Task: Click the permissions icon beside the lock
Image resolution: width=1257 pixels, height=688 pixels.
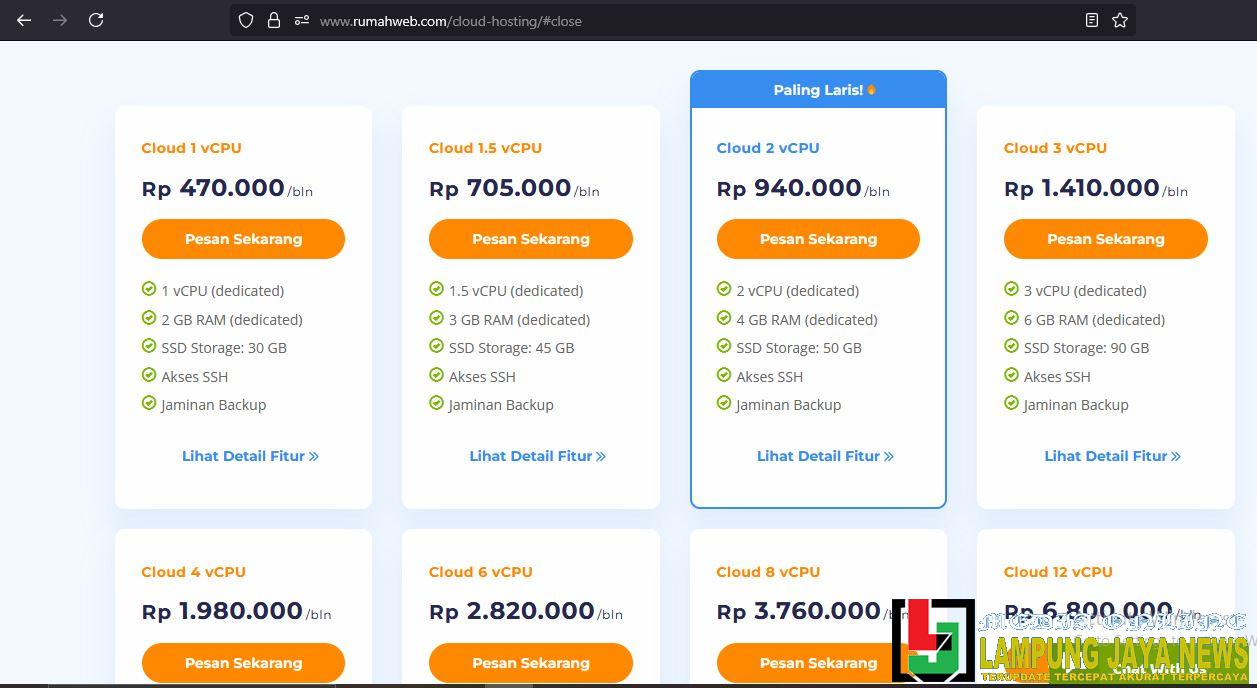Action: tap(300, 20)
